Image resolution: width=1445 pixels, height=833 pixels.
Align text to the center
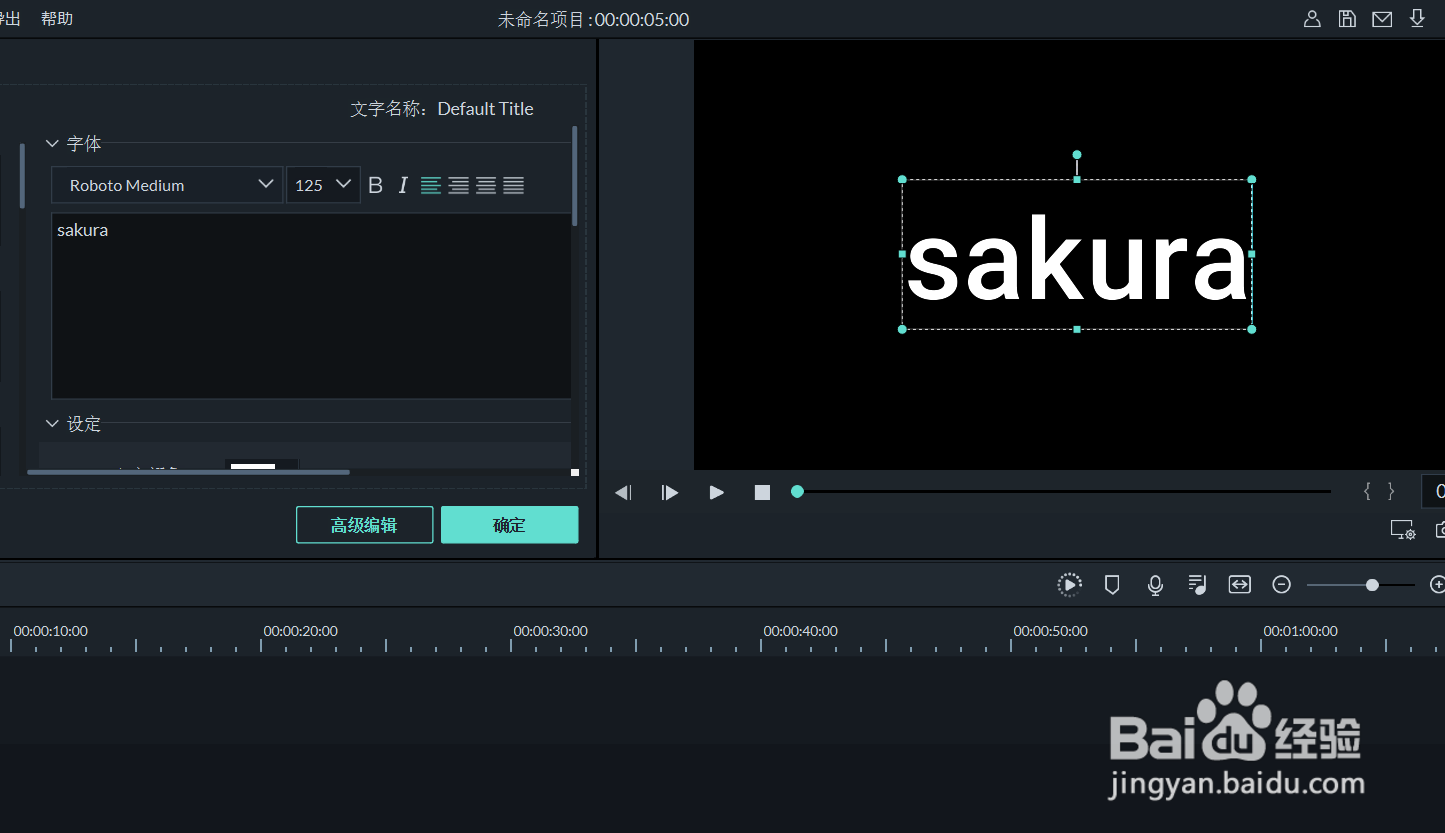point(458,185)
